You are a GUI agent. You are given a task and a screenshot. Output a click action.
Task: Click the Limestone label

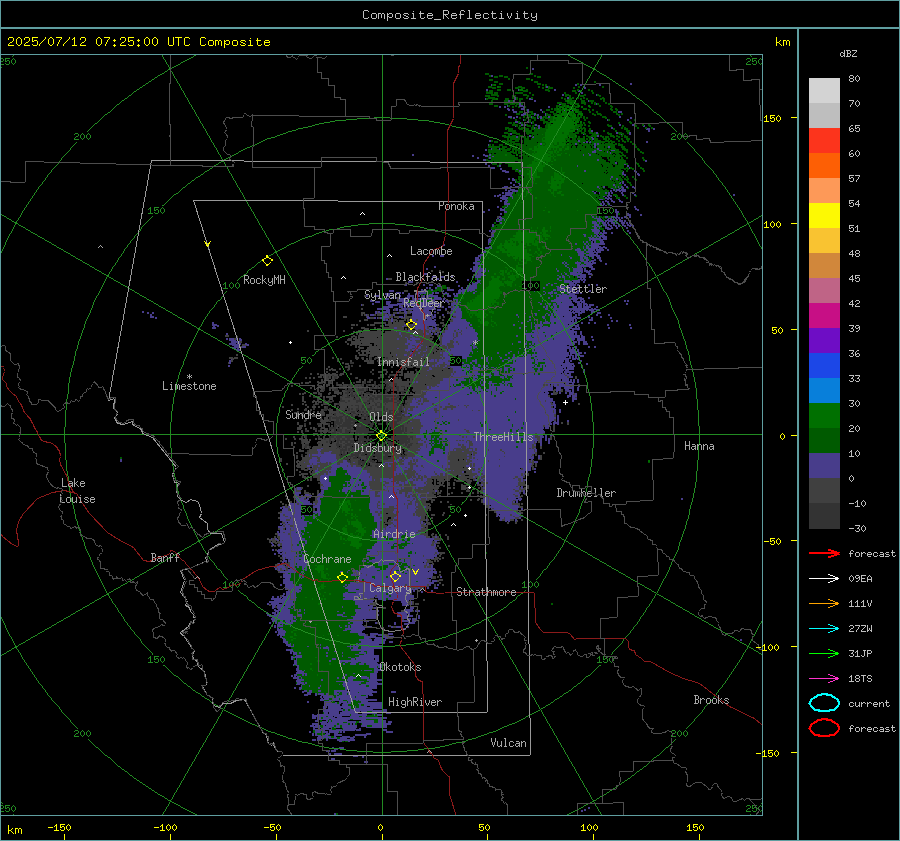[189, 386]
